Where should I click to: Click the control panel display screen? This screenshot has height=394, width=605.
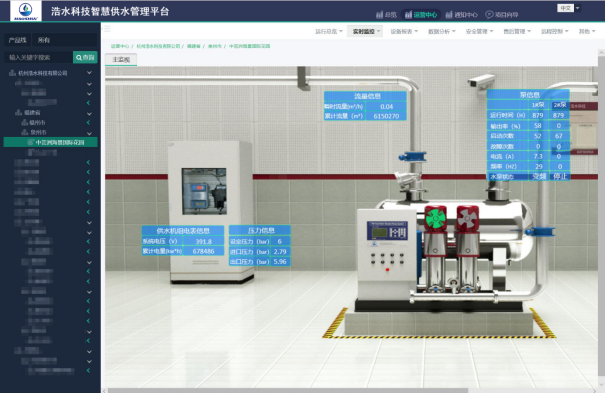click(x=379, y=233)
